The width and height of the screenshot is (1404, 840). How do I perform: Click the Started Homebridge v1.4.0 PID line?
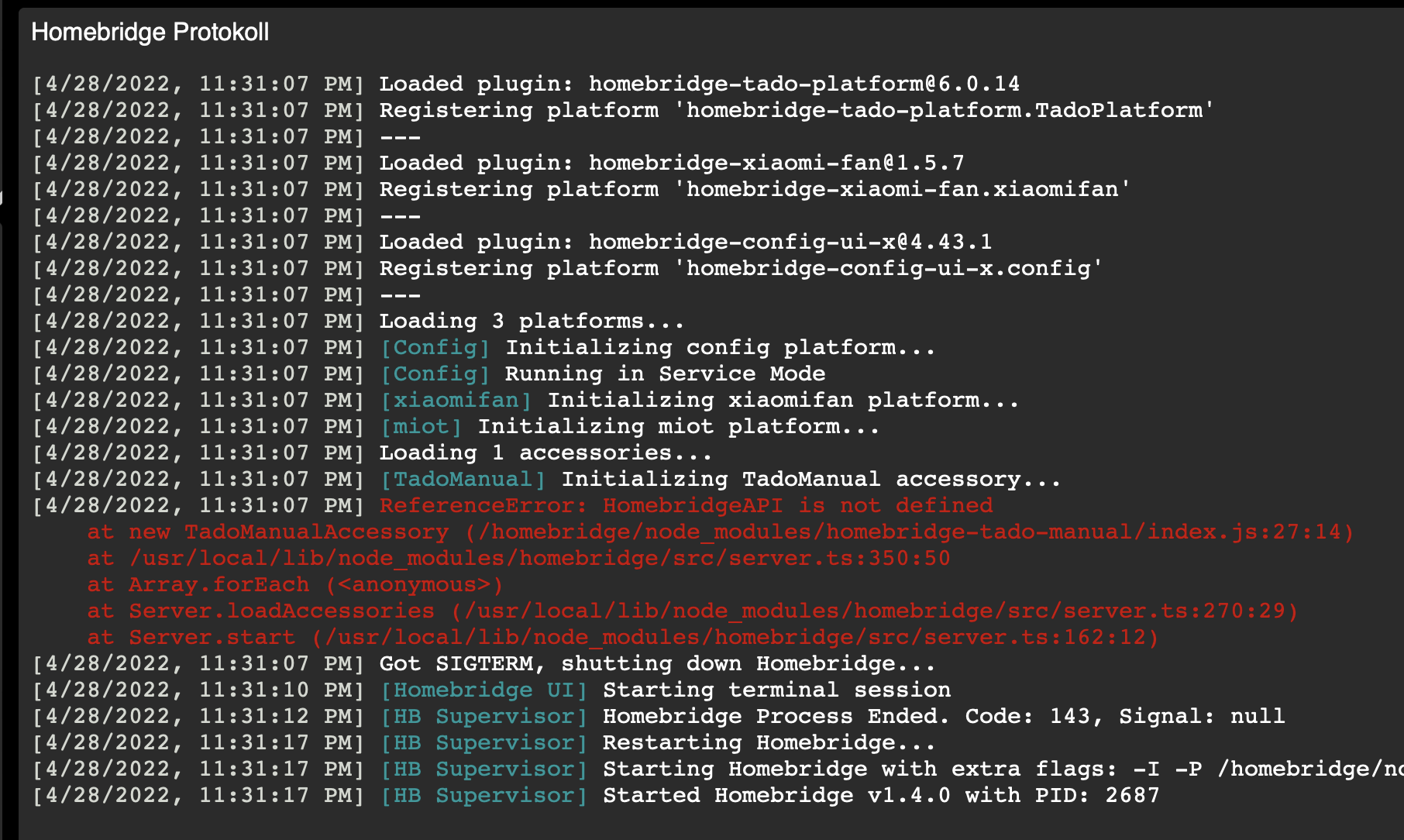[880, 795]
